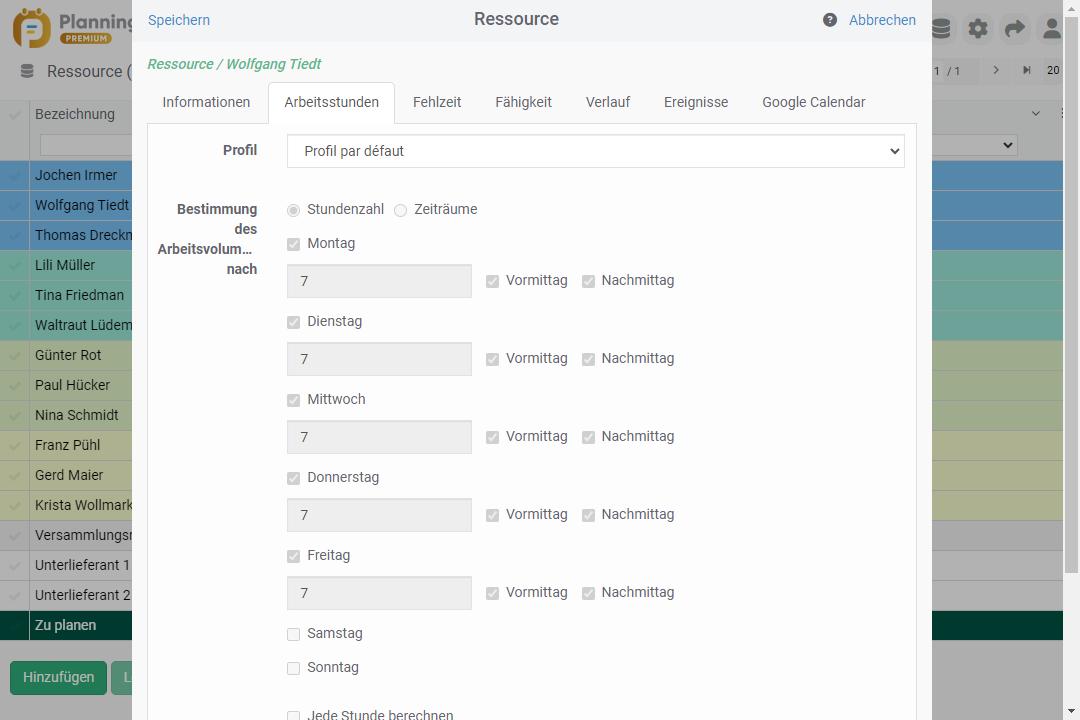Click the help question mark icon
Viewport: 1080px width, 720px height.
[830, 20]
